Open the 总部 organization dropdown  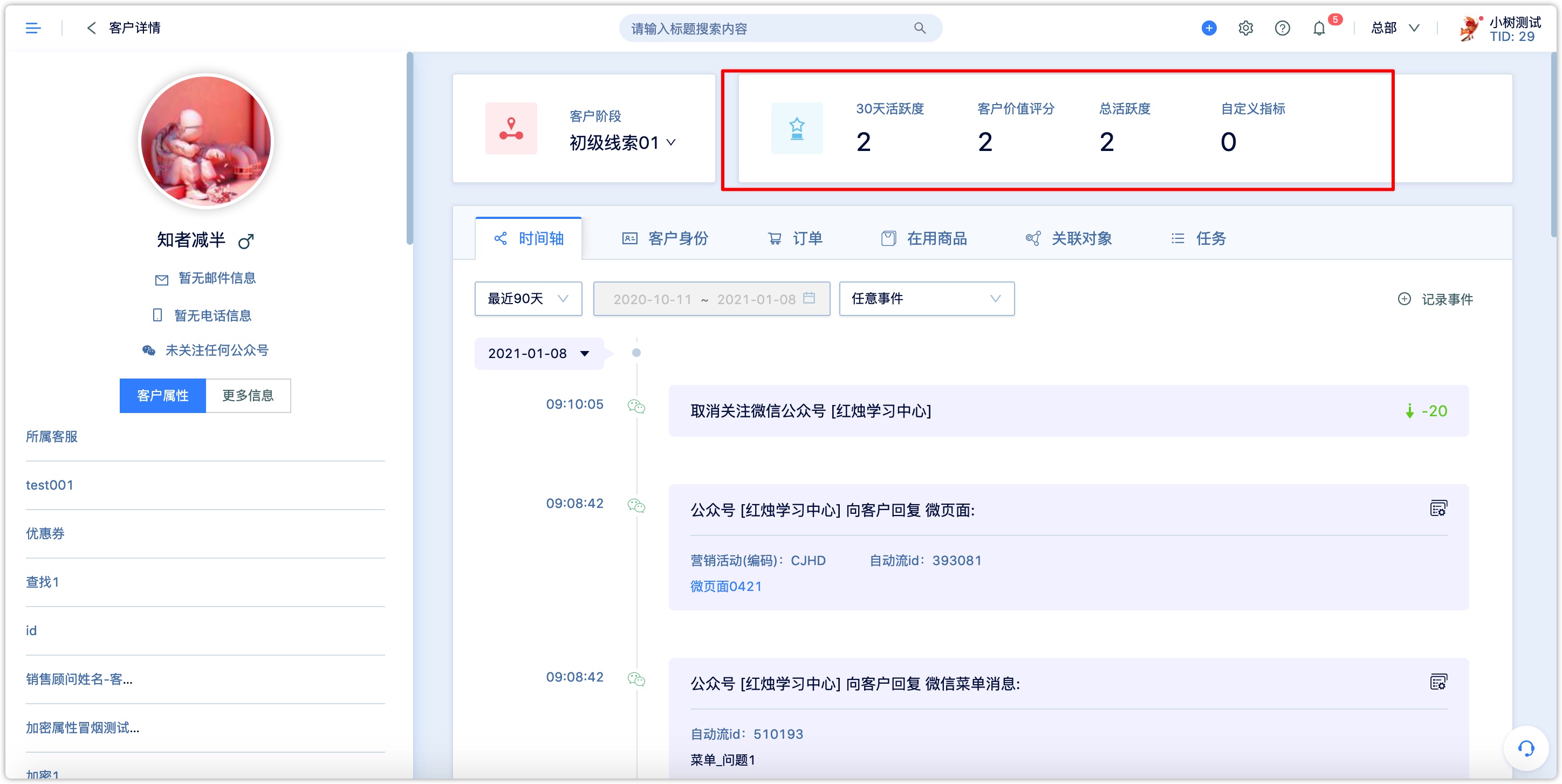1394,28
